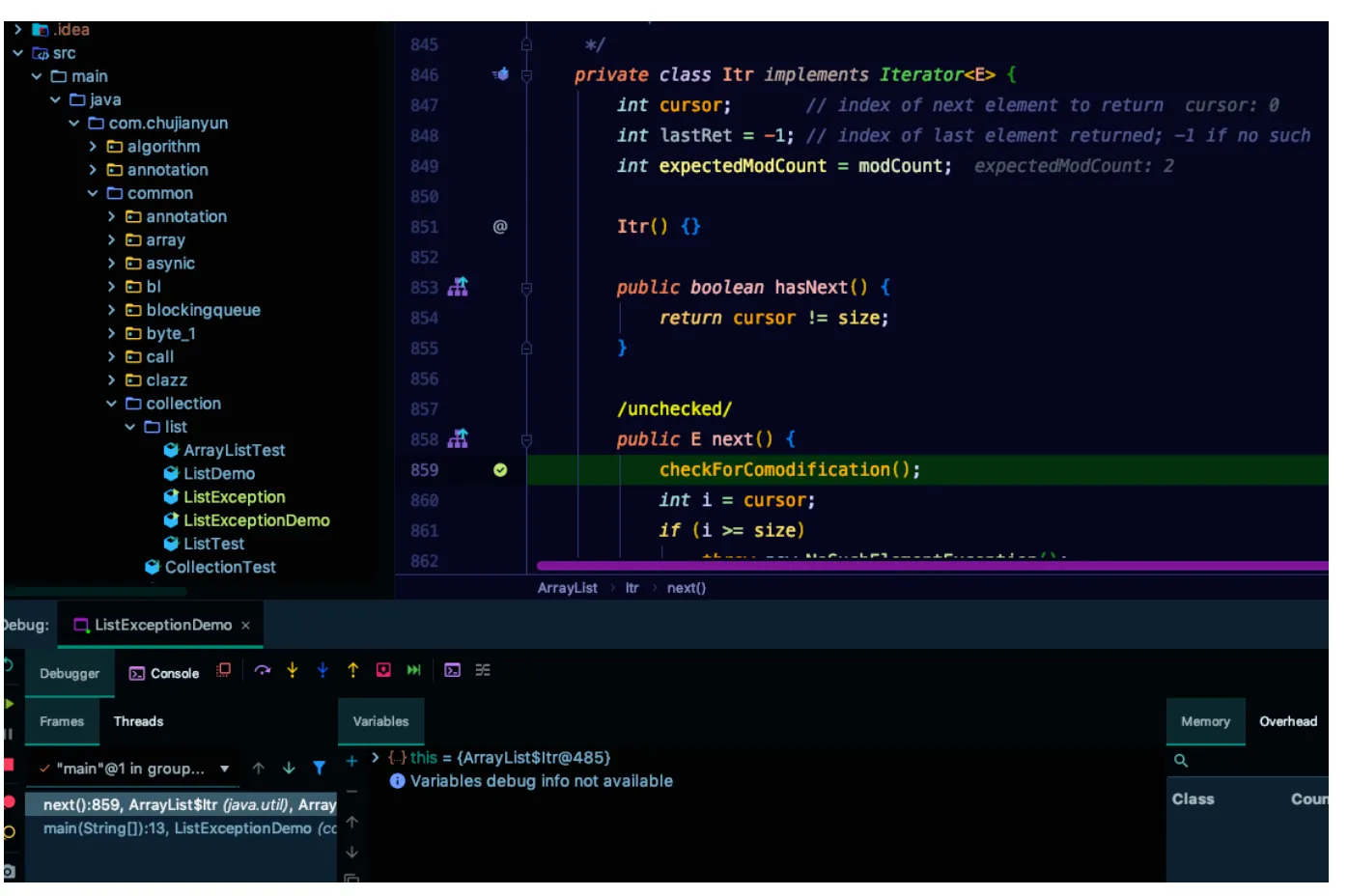Click override gutter icon at line 846

500,74
